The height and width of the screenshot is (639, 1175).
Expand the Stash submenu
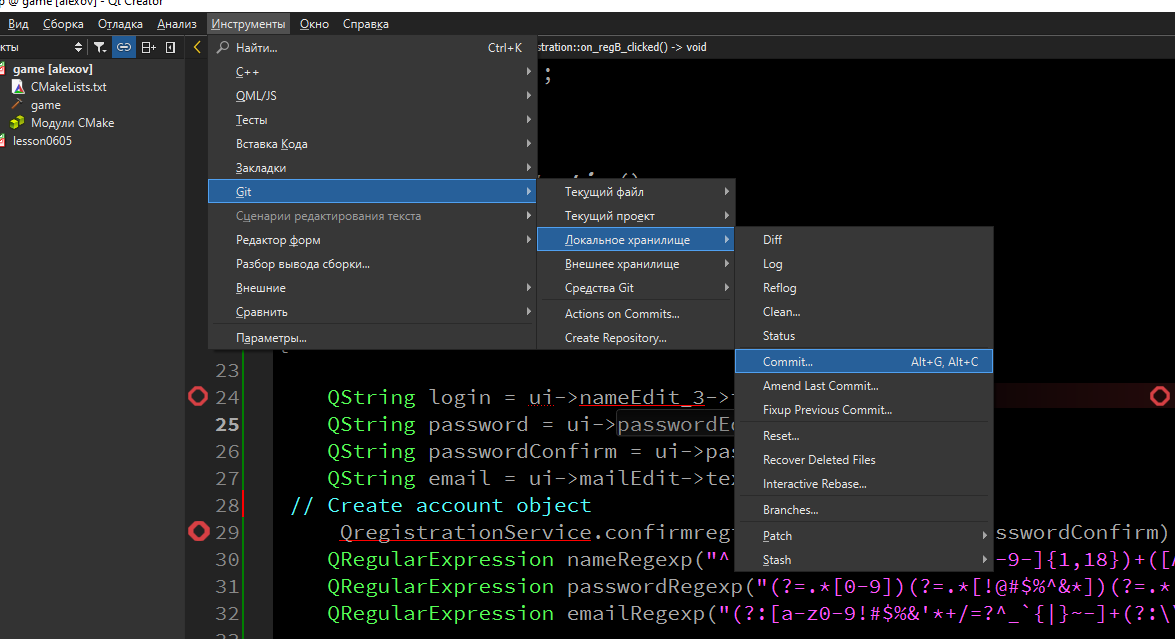coord(864,560)
